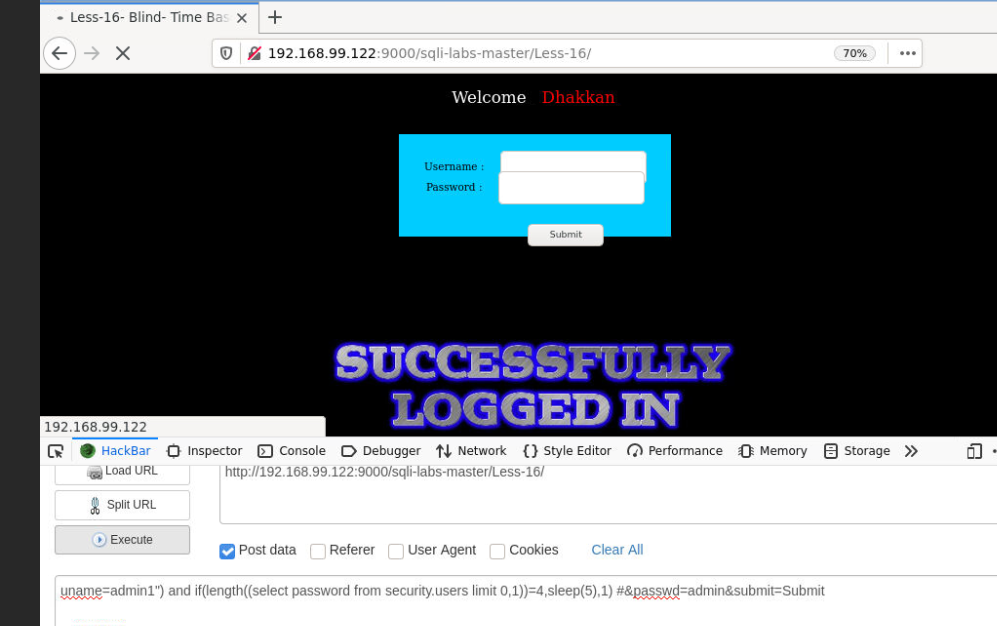
Task: Activate the element picker tool
Action: click(56, 451)
